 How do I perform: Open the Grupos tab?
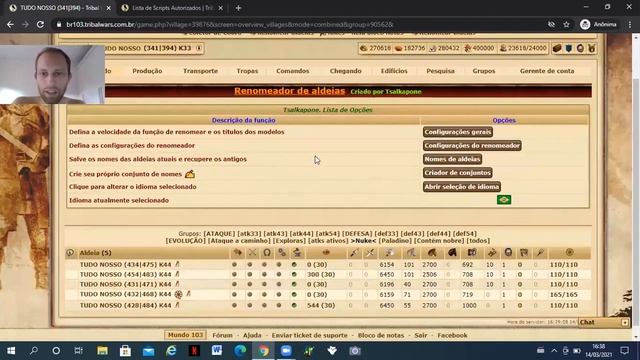[484, 71]
